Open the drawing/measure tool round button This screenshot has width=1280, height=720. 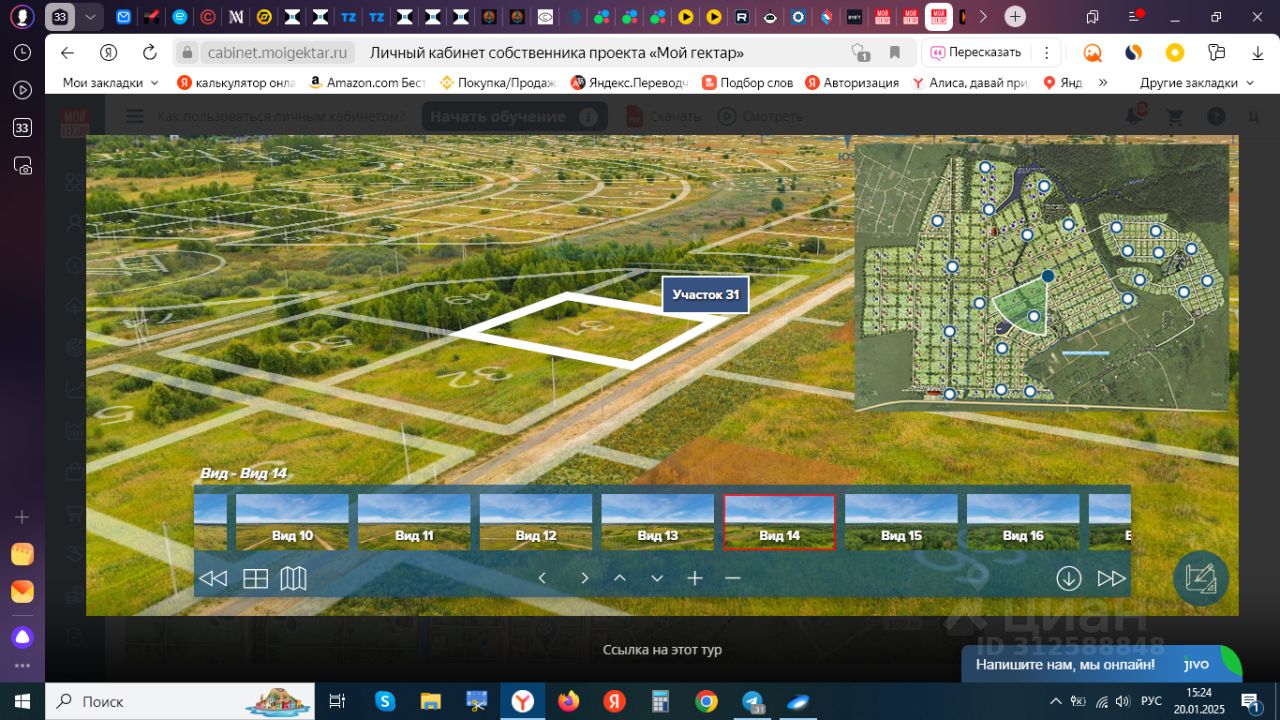[1201, 578]
